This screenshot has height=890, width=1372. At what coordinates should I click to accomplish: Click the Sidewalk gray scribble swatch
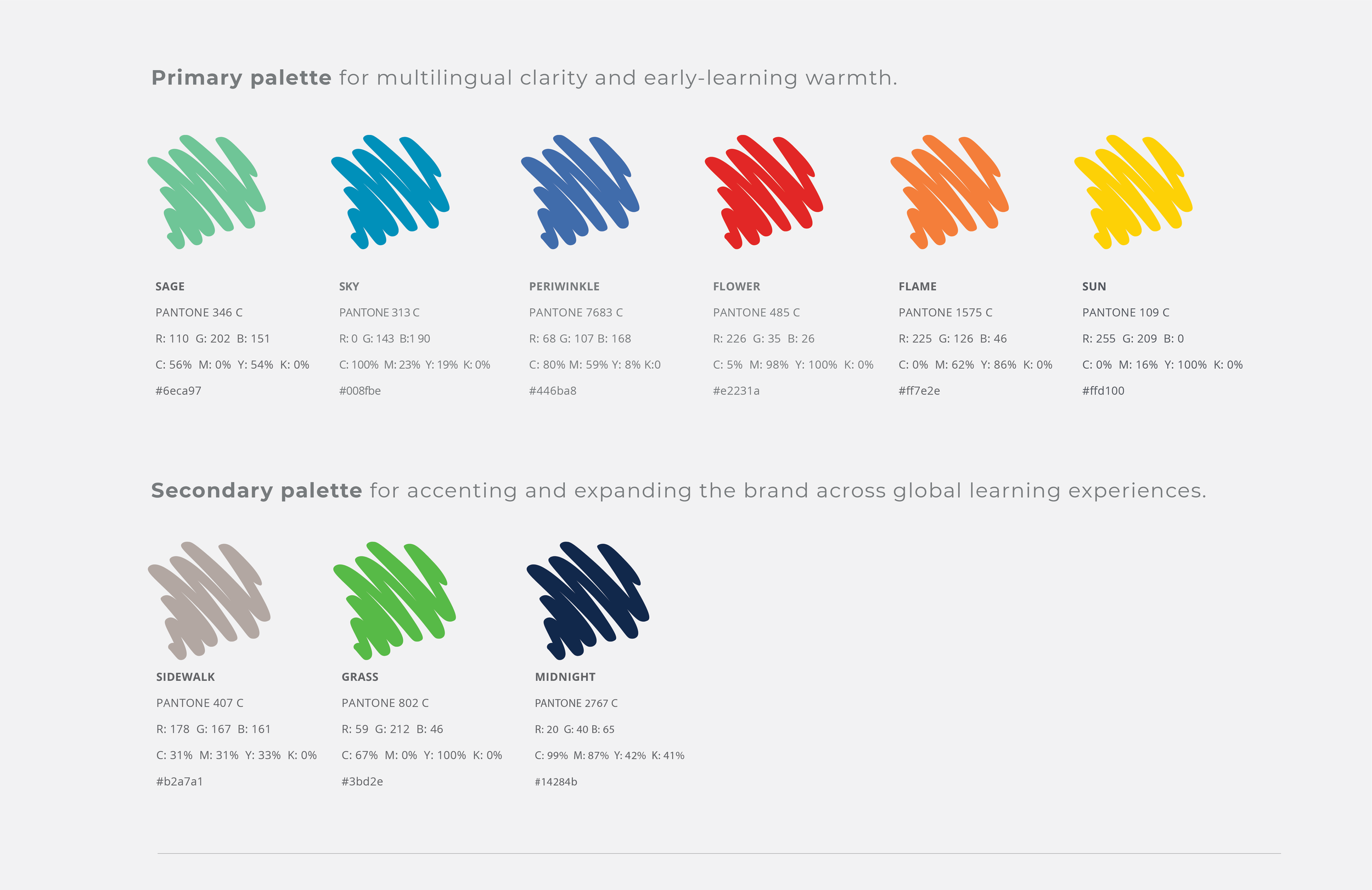(x=209, y=601)
